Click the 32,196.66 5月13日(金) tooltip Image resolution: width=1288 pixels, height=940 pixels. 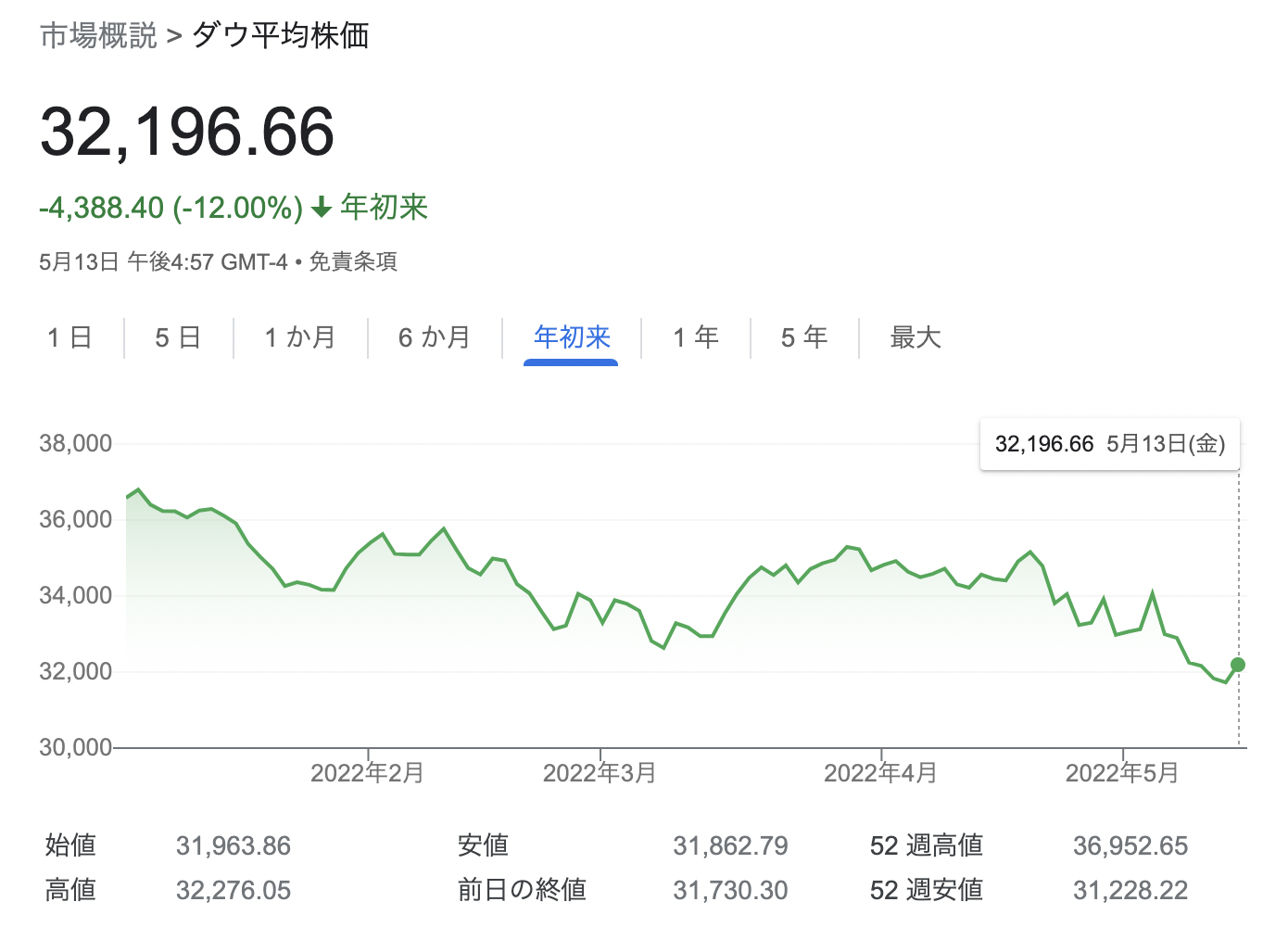click(1110, 444)
